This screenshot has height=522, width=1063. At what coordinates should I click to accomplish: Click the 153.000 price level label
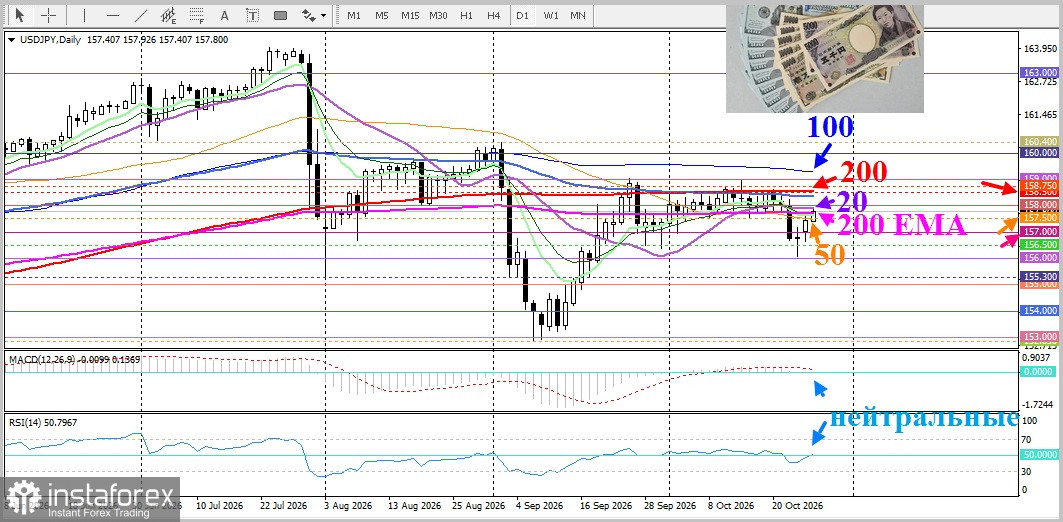point(1039,336)
